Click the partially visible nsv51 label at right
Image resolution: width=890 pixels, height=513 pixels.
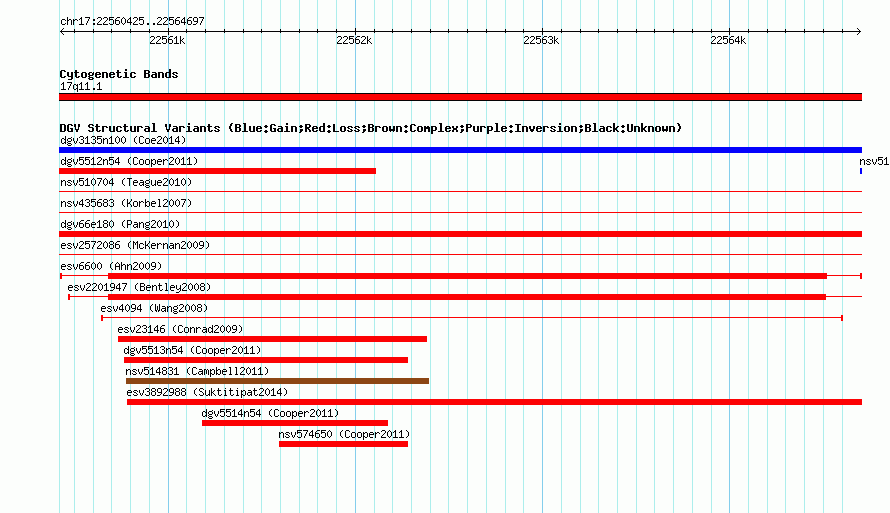[x=874, y=161]
